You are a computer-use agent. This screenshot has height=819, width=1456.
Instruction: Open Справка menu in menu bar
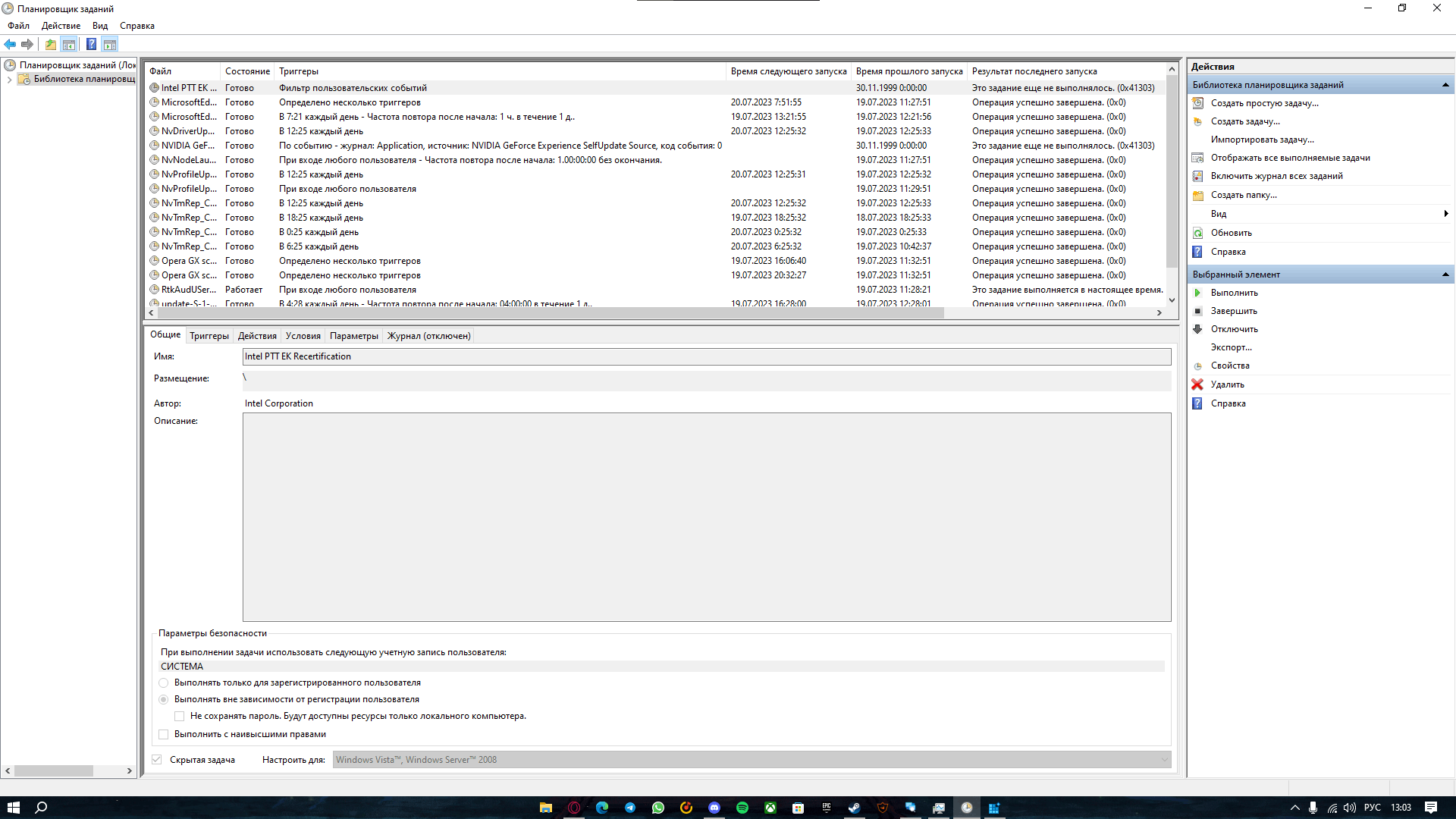[137, 26]
